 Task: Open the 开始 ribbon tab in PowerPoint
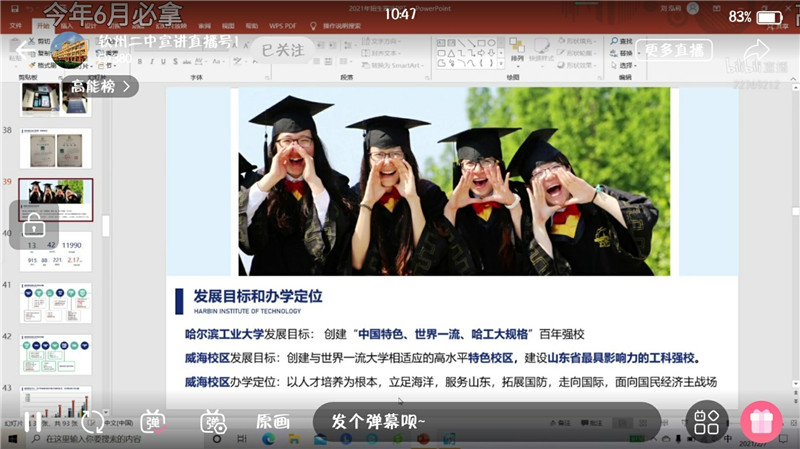43,25
